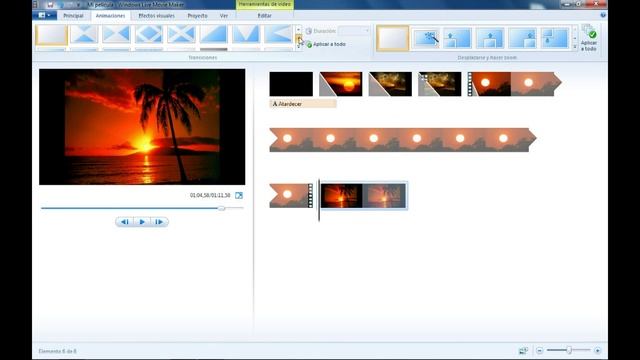This screenshot has height=360, width=640.
Task: Select the black title clip in storyboard
Action: point(291,84)
